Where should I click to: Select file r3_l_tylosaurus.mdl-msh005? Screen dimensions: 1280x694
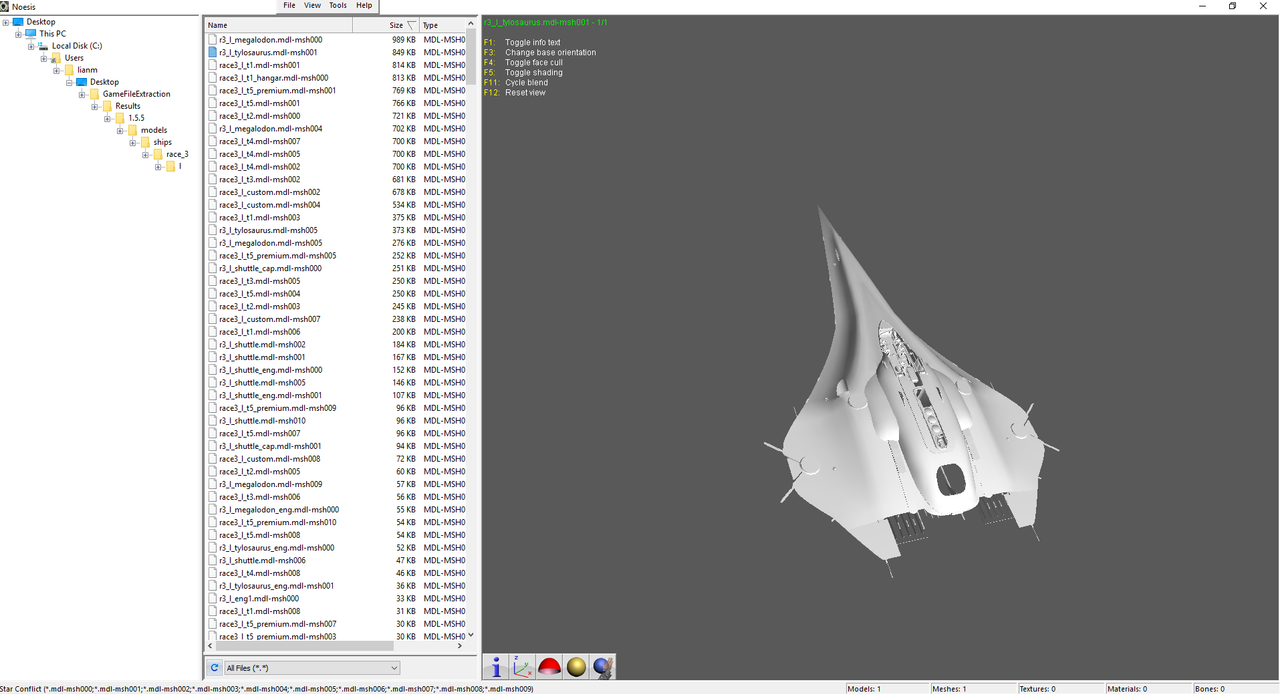[268, 230]
